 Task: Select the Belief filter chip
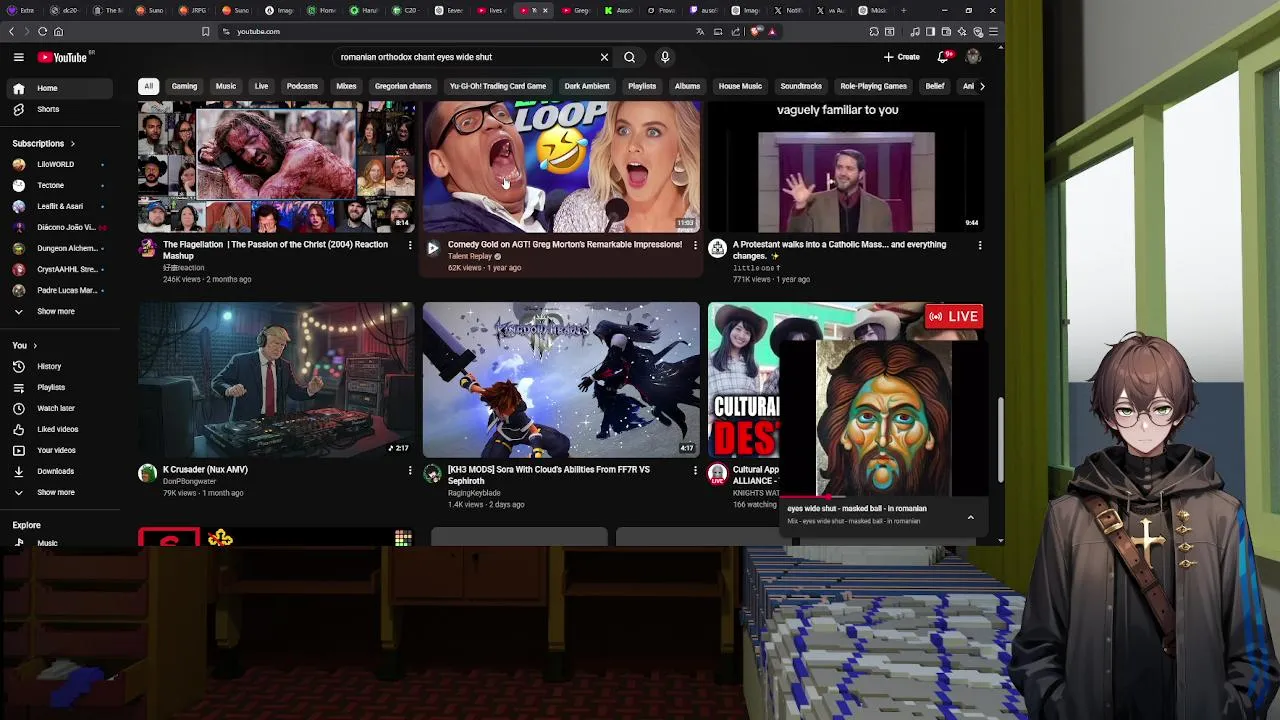tap(935, 86)
